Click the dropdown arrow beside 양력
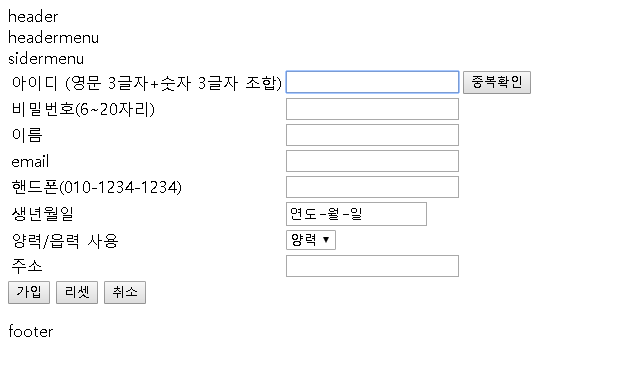The height and width of the screenshot is (387, 632). (326, 240)
